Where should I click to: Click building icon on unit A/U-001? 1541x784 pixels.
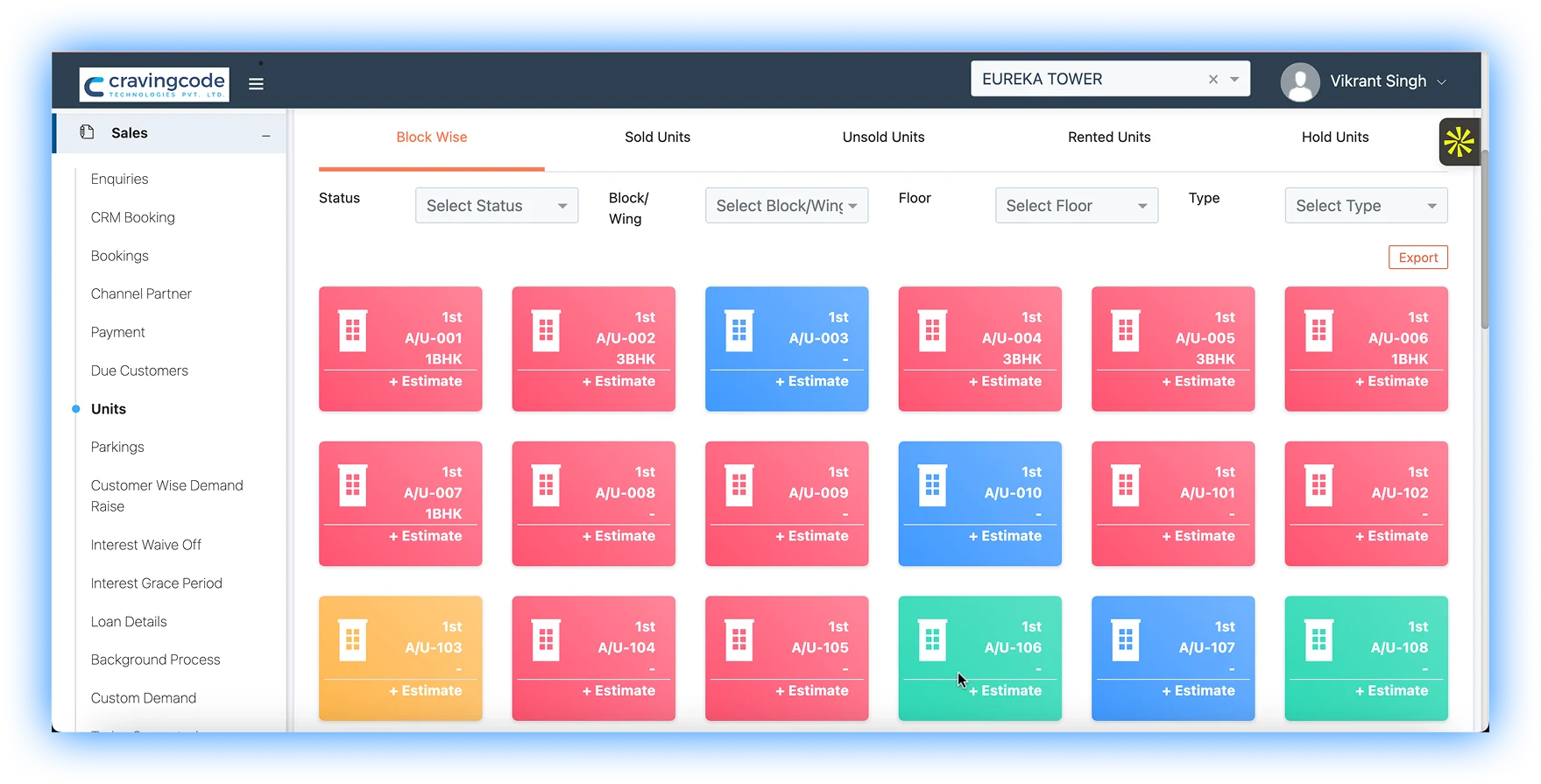353,330
